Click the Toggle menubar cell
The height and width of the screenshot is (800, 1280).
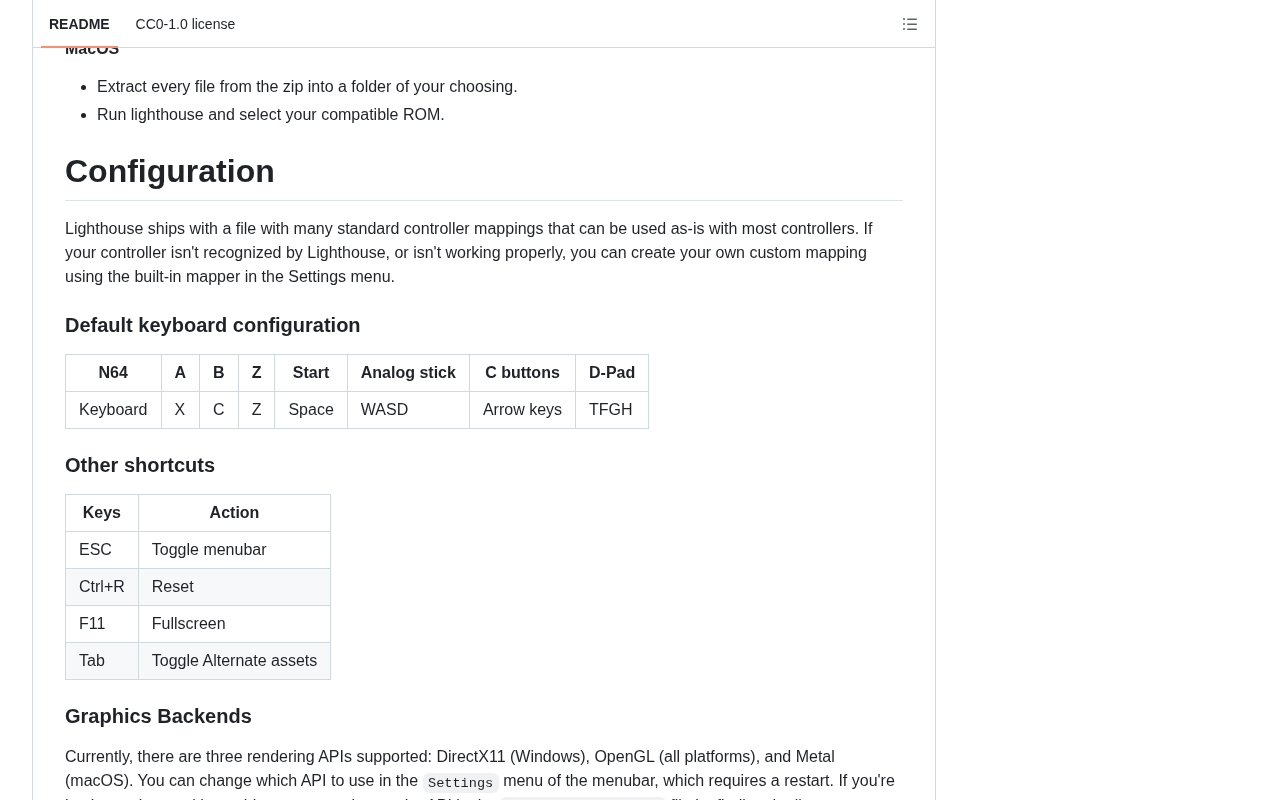tap(234, 550)
